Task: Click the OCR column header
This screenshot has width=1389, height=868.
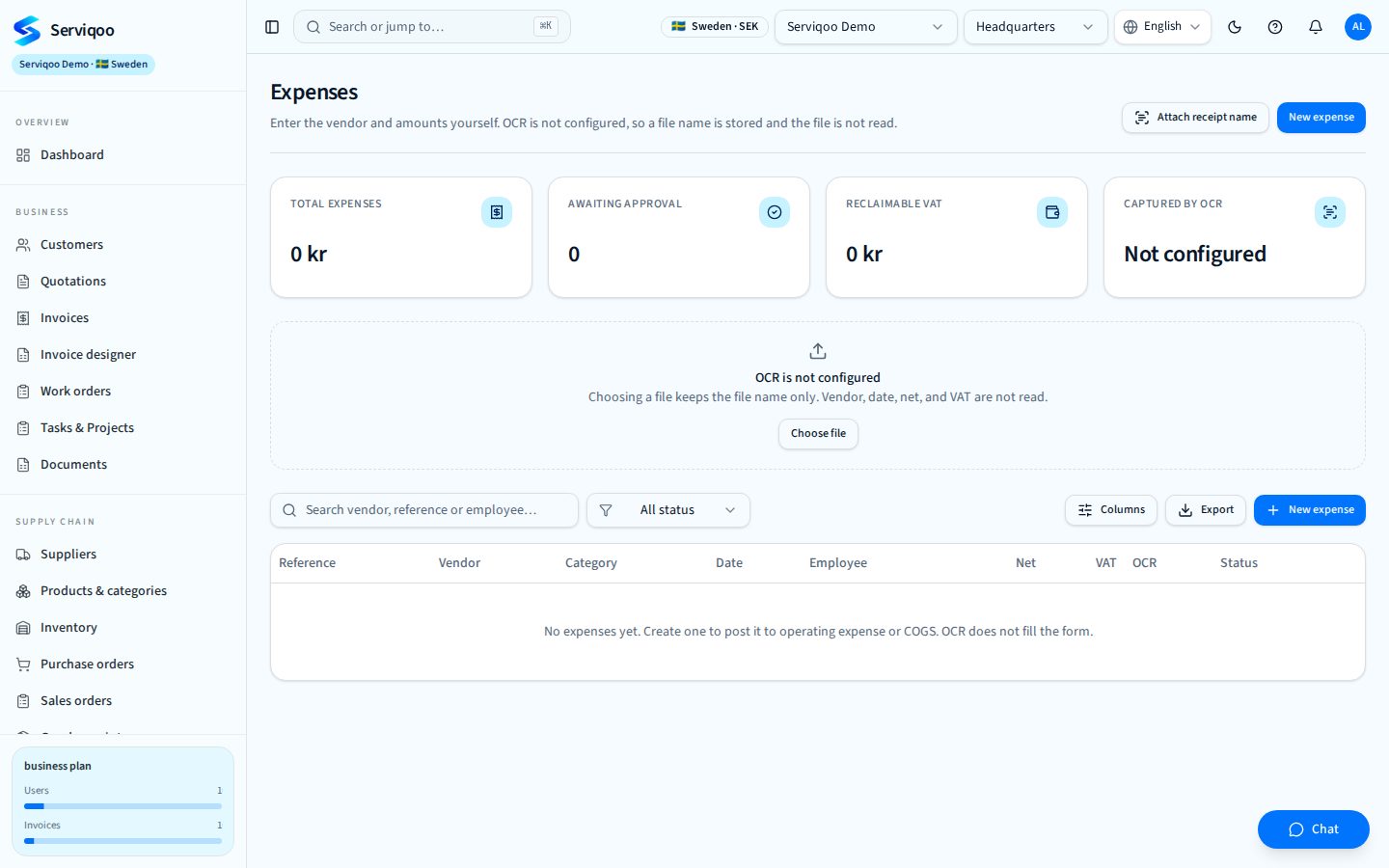Action: tap(1144, 563)
